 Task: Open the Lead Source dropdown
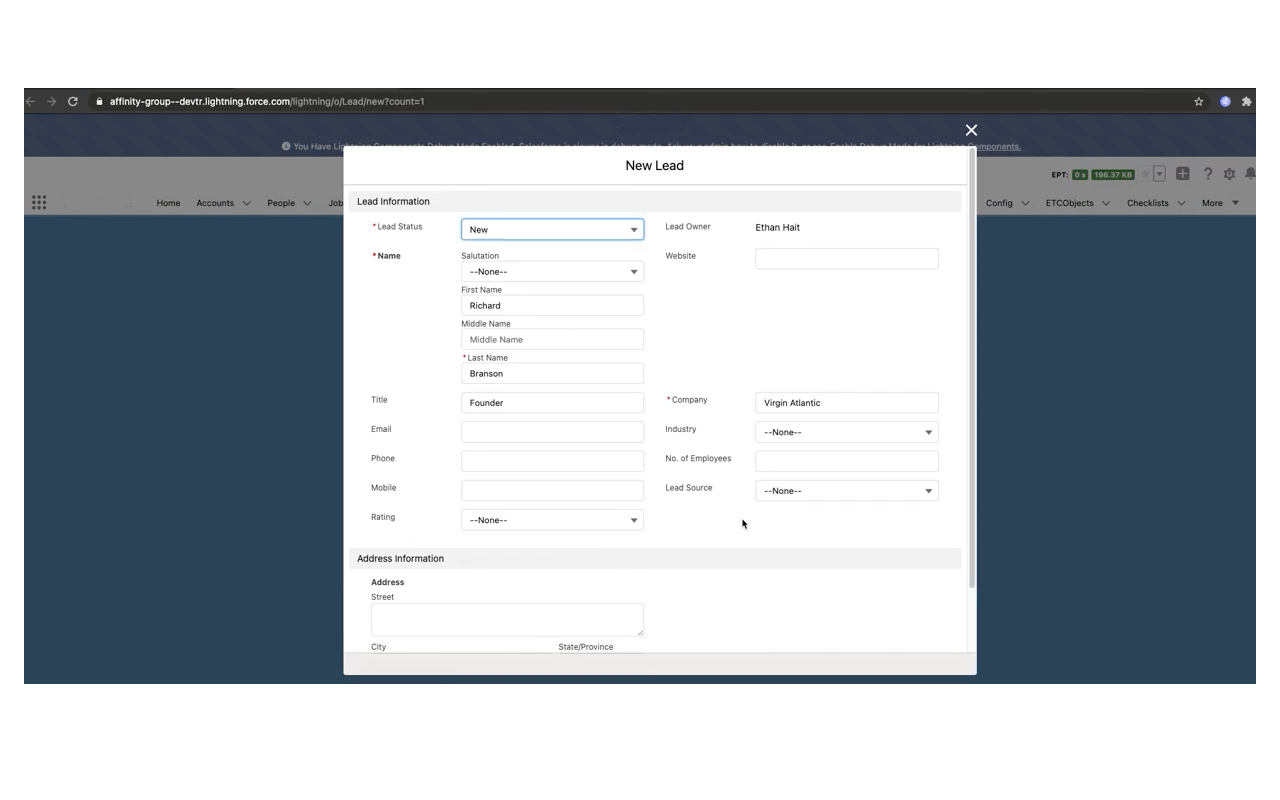pyautogui.click(x=846, y=491)
